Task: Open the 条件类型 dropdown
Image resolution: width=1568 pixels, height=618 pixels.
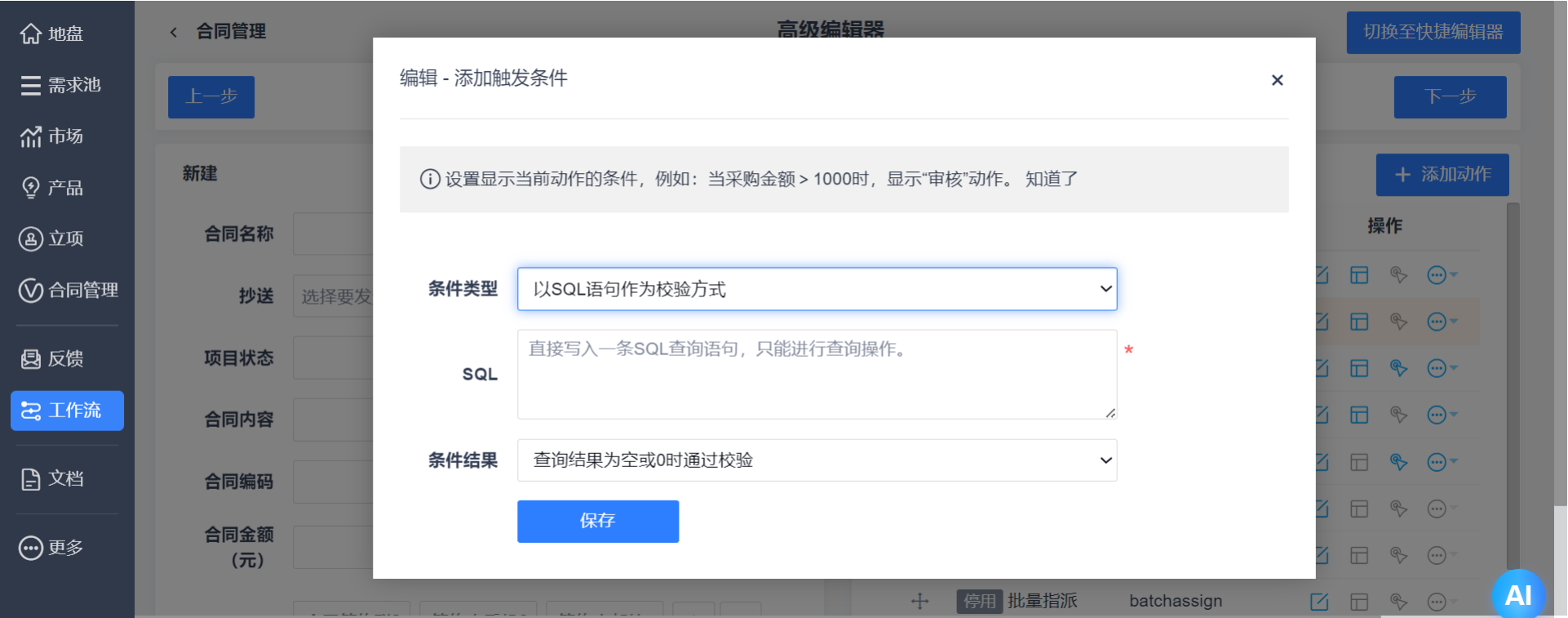Action: pyautogui.click(x=817, y=289)
